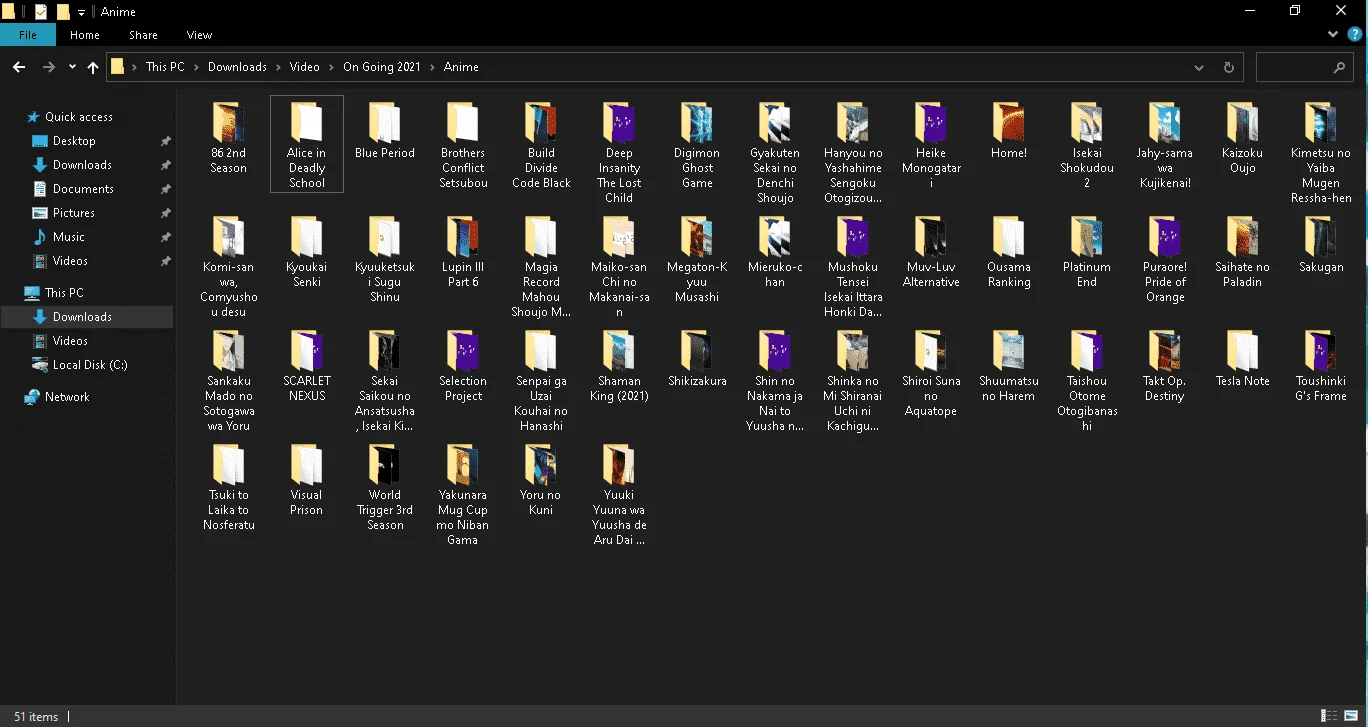
Task: Open the Customize Quick Access Toolbar dropdown
Action: (81, 12)
